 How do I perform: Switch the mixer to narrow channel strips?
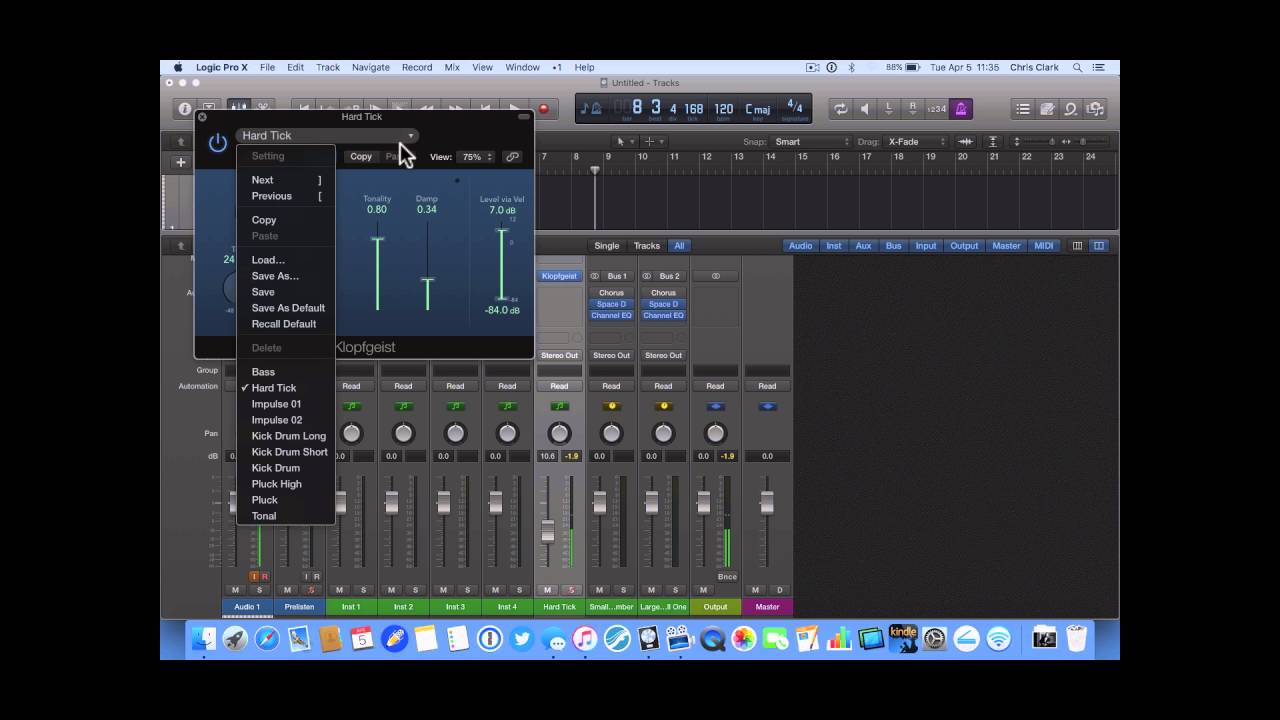[x=1078, y=246]
